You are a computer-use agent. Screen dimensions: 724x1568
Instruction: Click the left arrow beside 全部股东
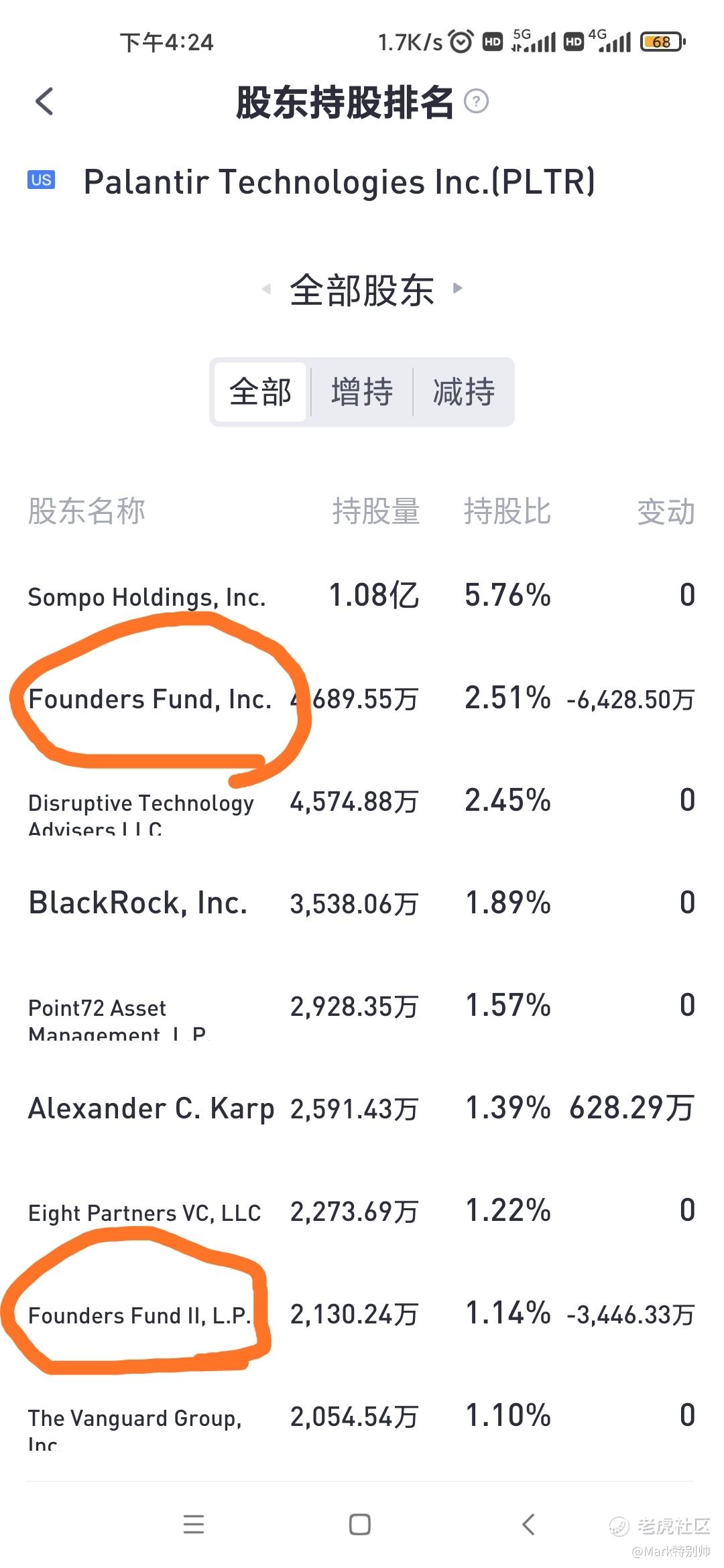(266, 289)
